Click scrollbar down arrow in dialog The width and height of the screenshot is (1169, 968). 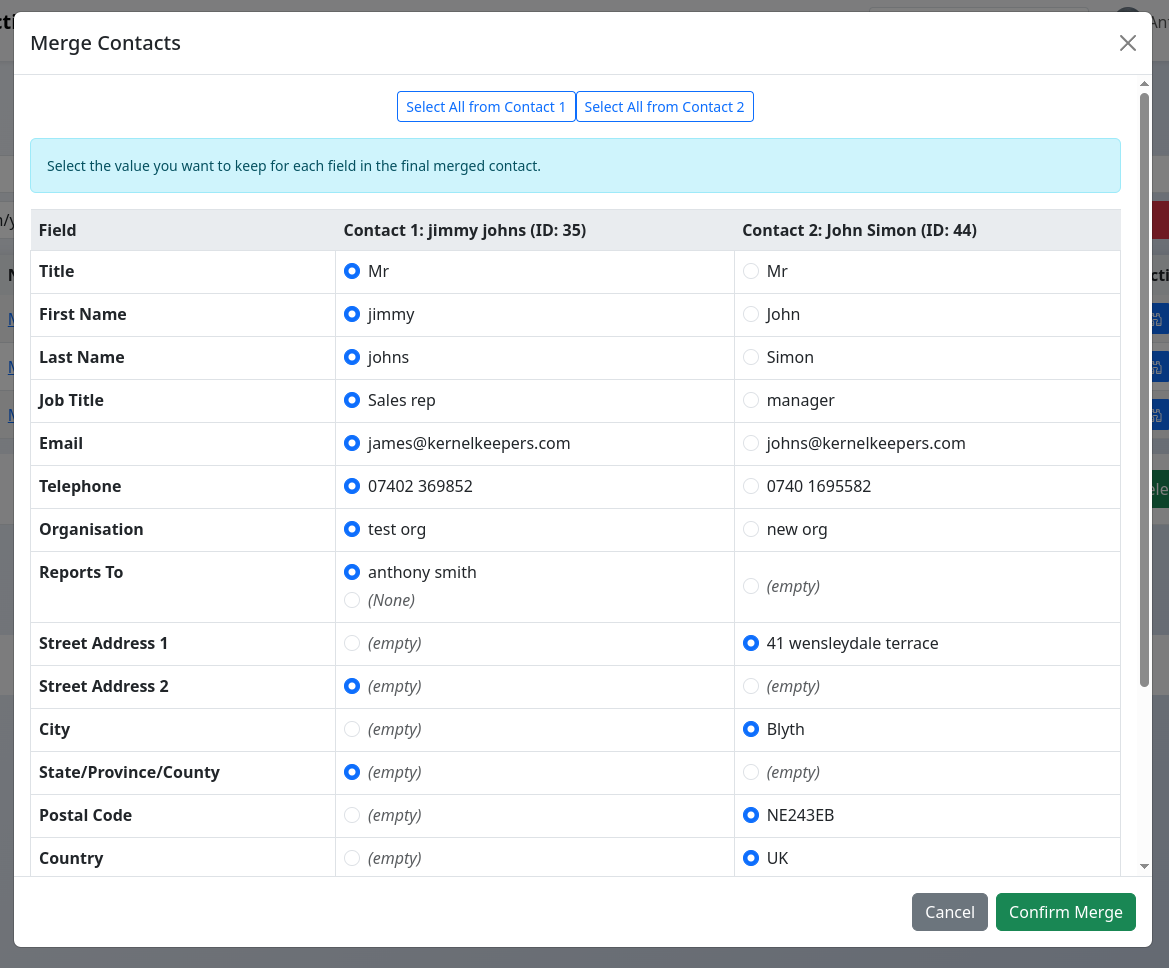[1144, 867]
